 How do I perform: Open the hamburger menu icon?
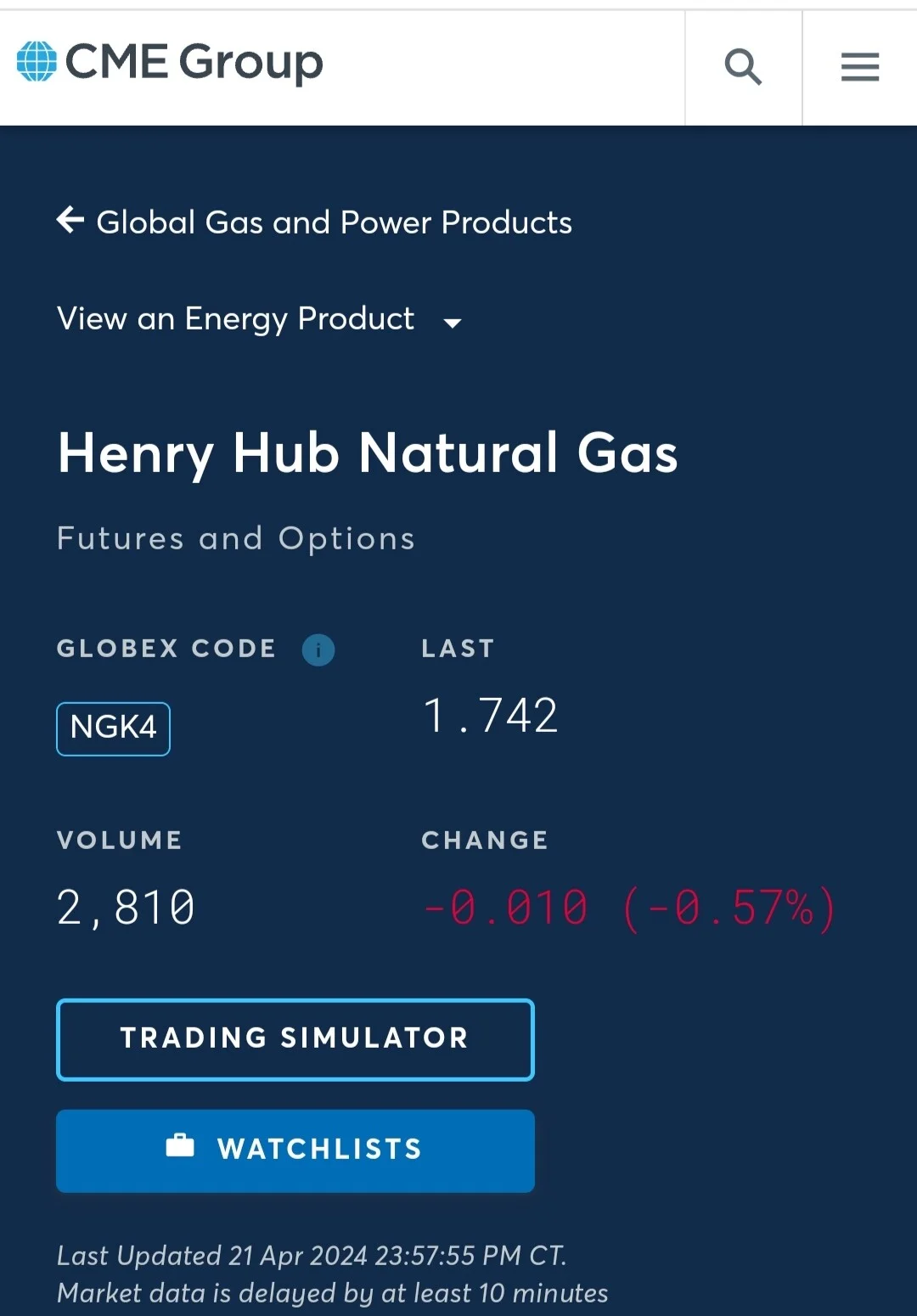click(x=860, y=66)
